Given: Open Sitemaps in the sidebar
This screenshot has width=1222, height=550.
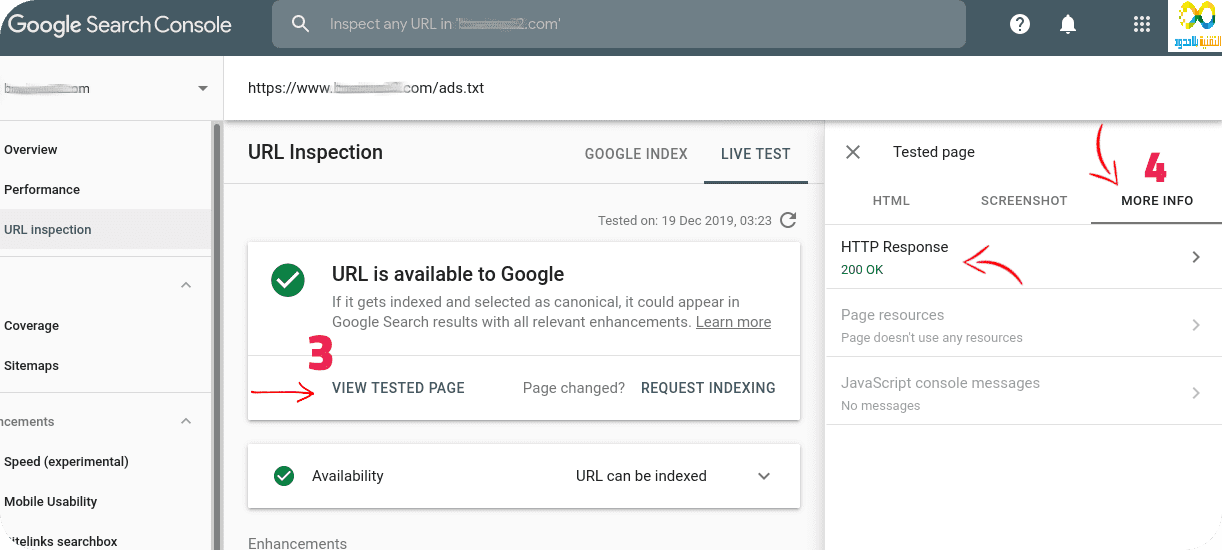Looking at the screenshot, I should coord(31,366).
